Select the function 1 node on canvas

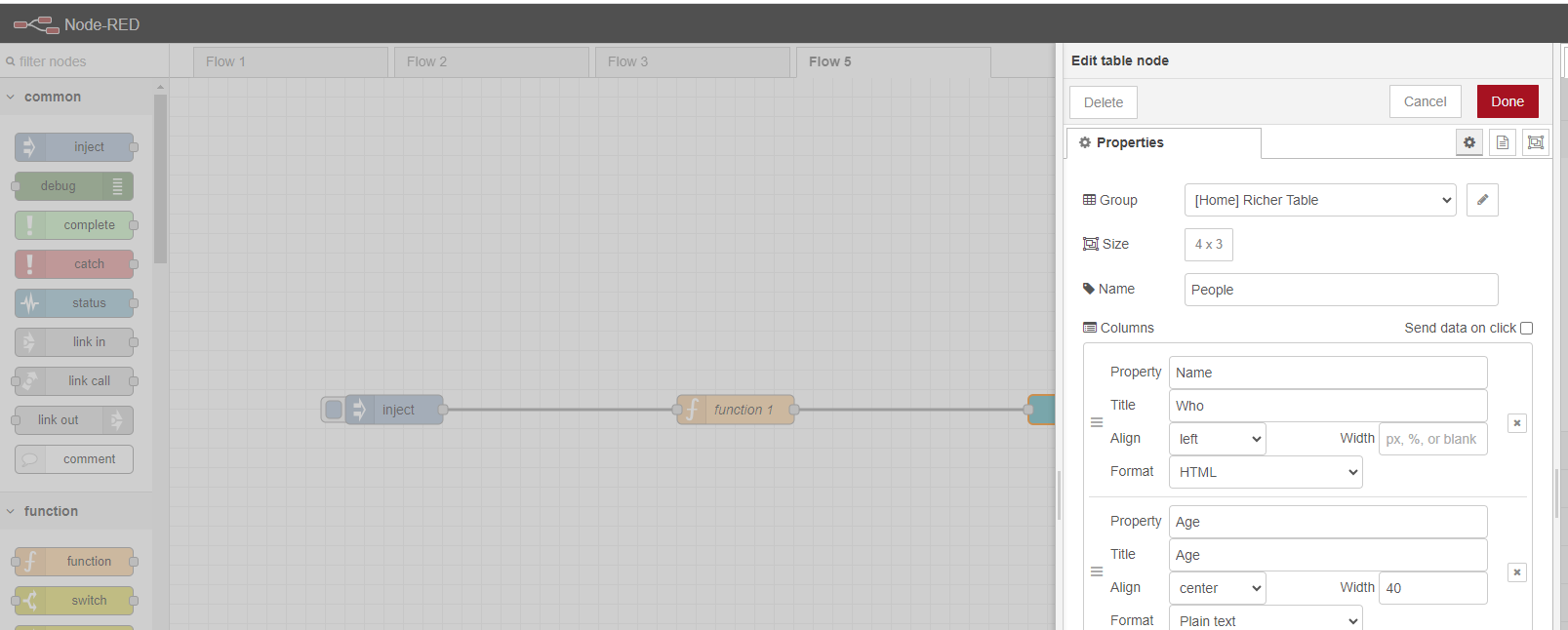tap(736, 410)
